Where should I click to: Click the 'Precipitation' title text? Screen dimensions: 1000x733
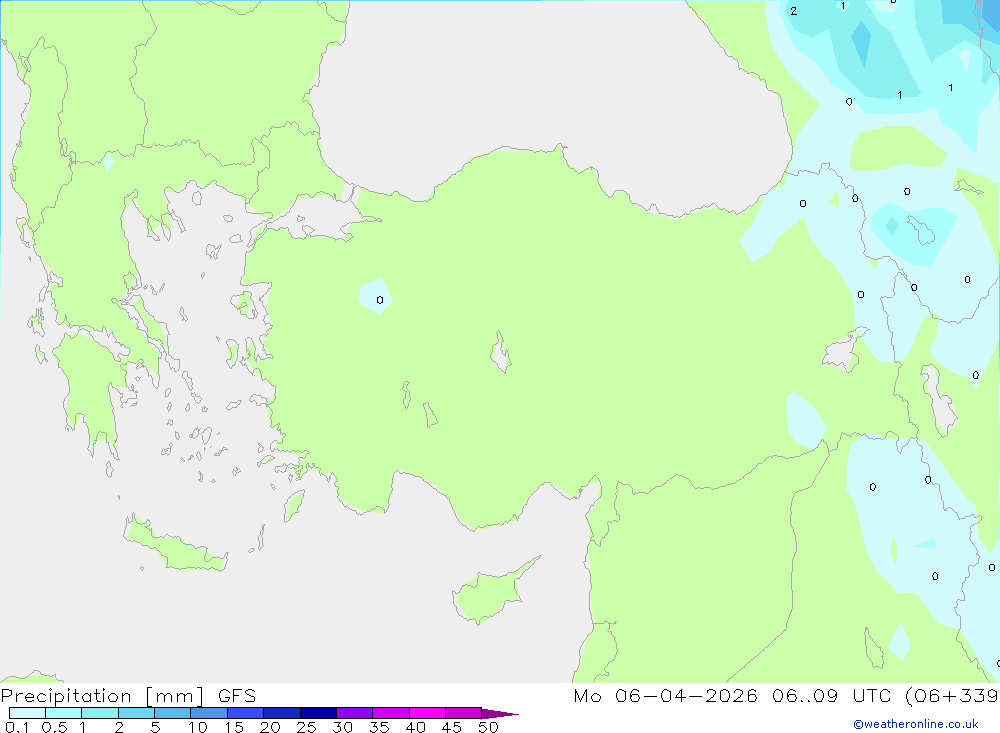click(66, 696)
